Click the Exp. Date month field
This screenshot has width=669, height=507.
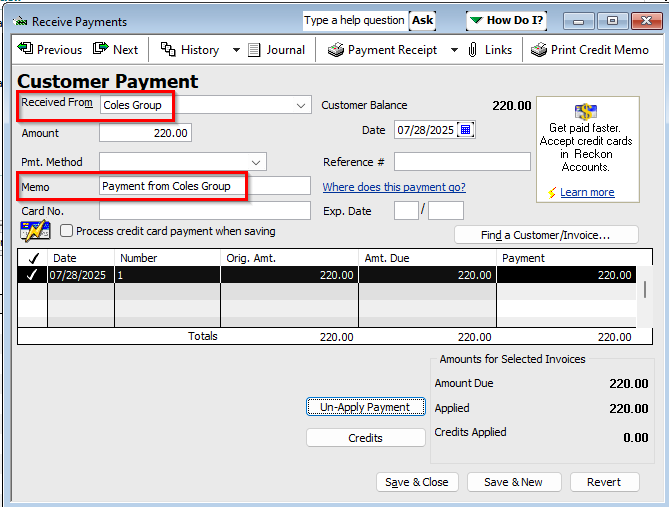click(406, 211)
